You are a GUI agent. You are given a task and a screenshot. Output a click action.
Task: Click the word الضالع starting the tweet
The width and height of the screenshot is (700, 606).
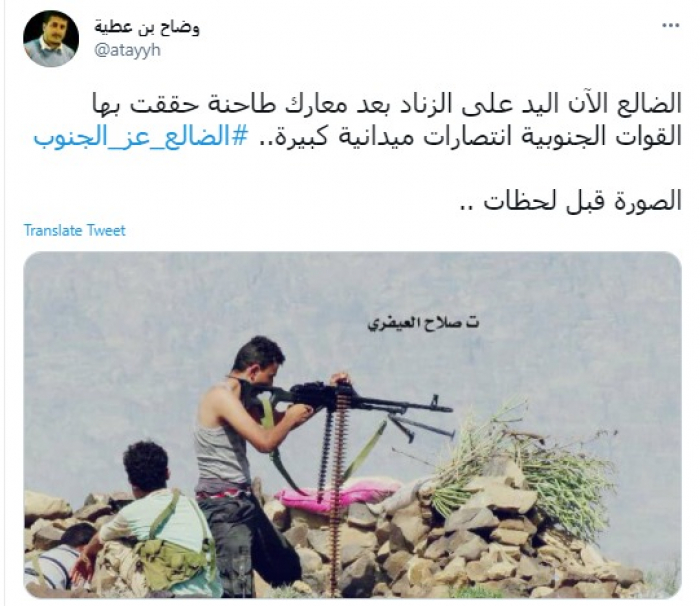(x=655, y=104)
